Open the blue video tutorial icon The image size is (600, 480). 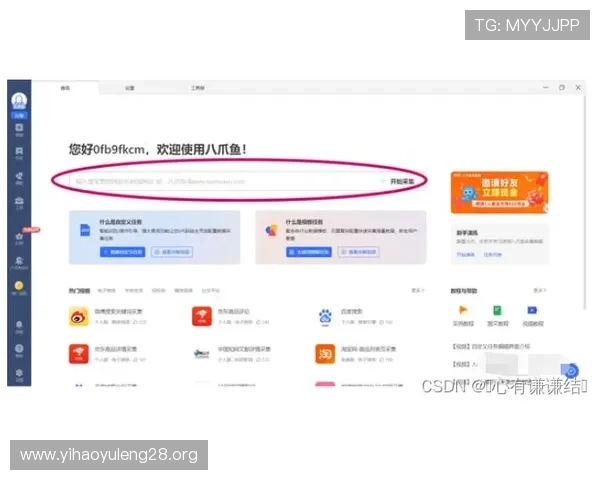click(532, 310)
